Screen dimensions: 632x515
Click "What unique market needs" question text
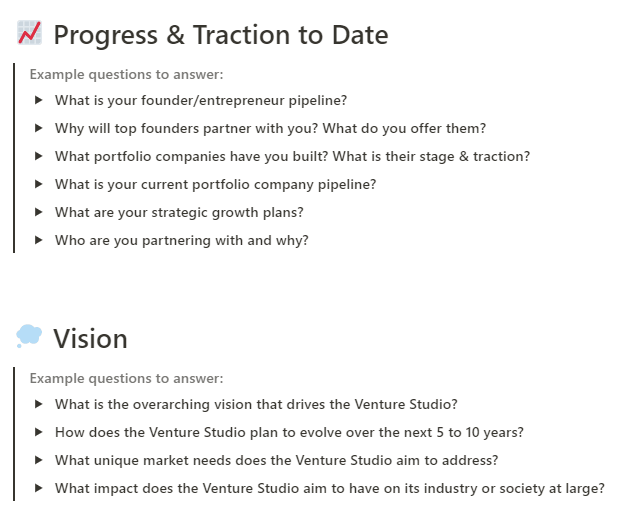276,460
